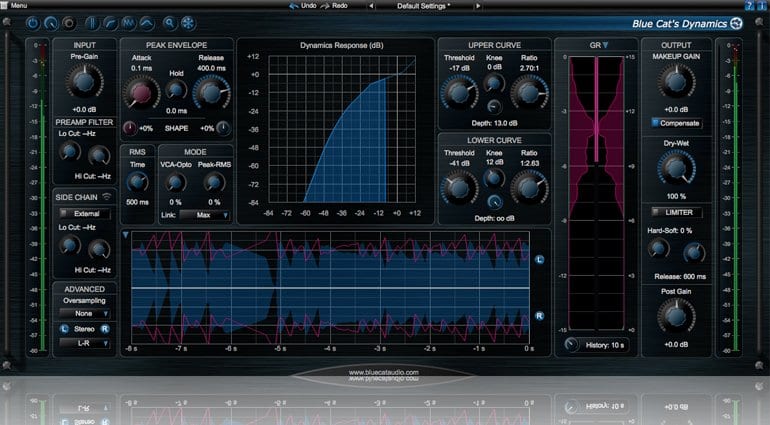Click the Upper Curve Threshold knob
Screen dimensions: 770x425
(459, 92)
